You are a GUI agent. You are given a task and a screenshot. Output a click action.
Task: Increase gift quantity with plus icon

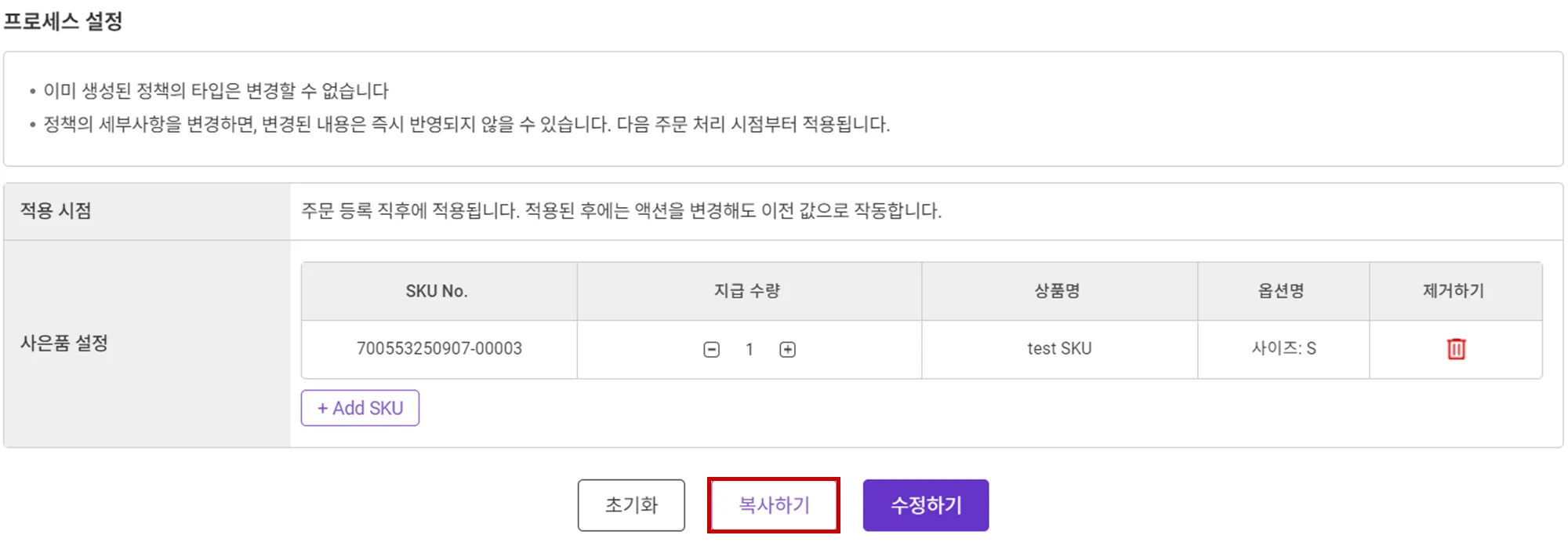pyautogui.click(x=787, y=350)
